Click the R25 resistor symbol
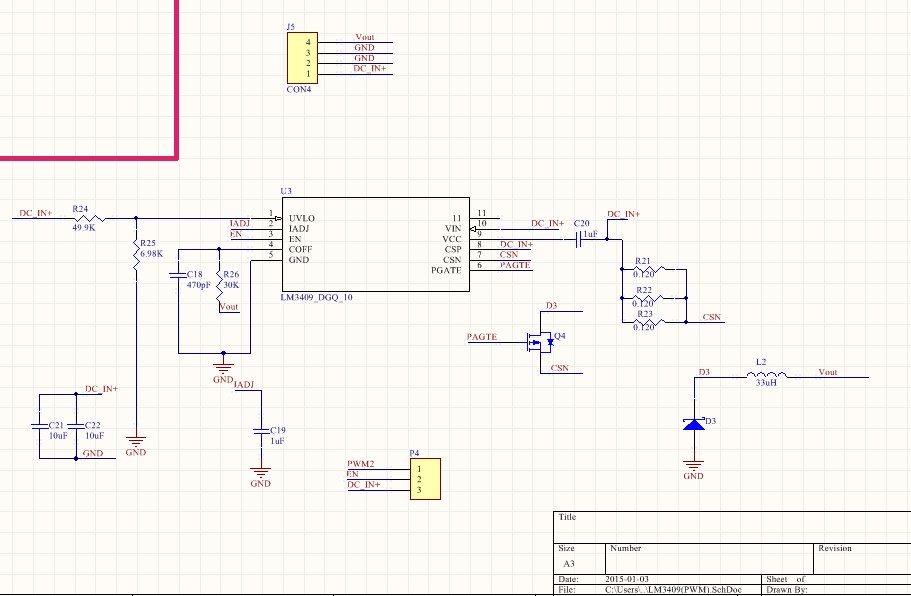911x596 pixels. click(136, 254)
